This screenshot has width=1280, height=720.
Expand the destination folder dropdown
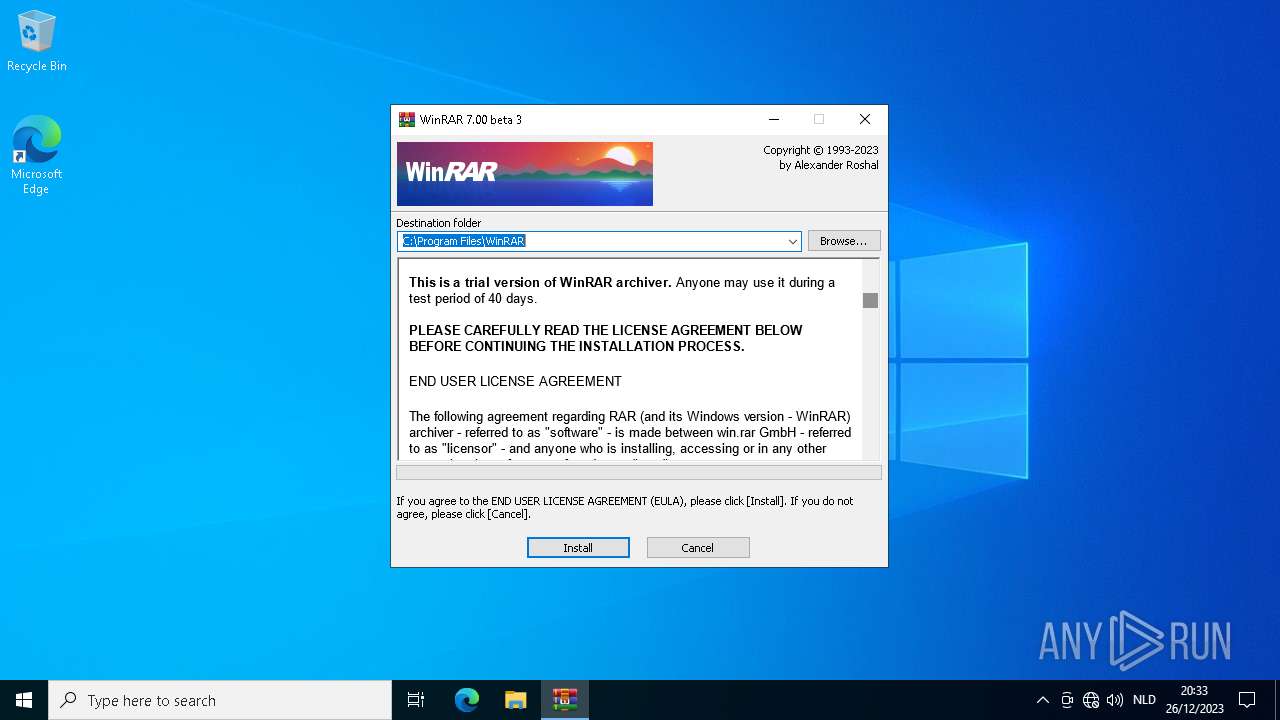pos(792,241)
